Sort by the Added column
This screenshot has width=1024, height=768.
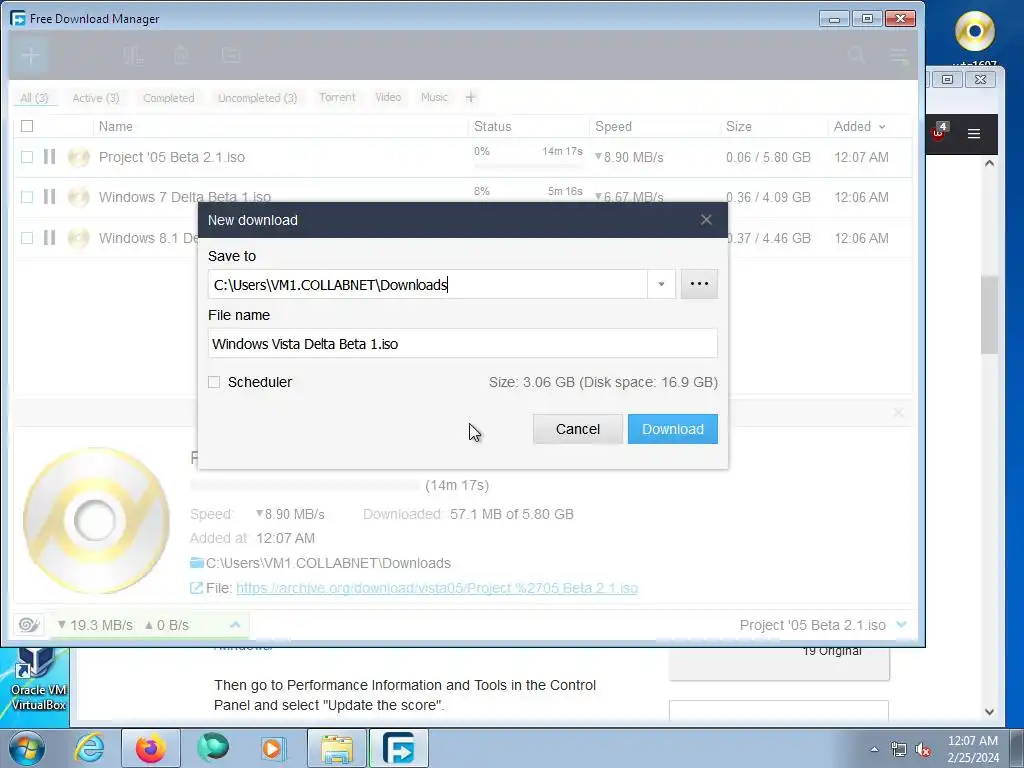[x=859, y=126]
